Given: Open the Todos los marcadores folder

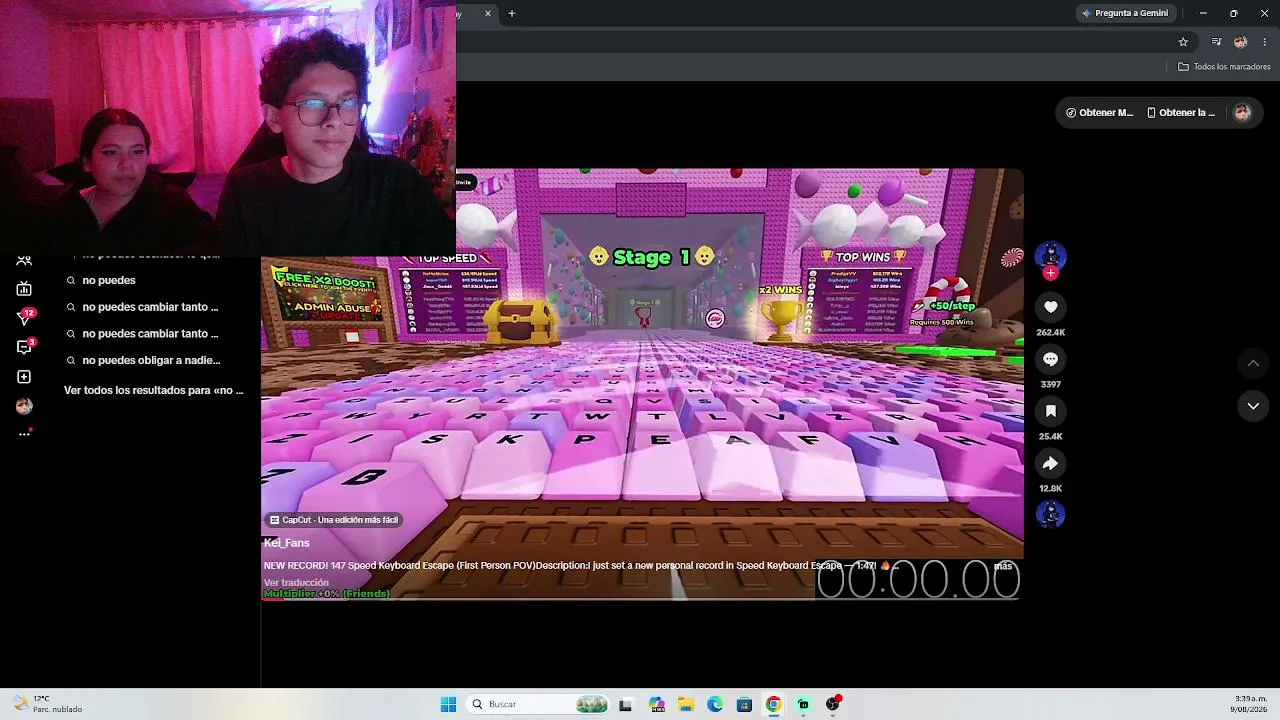Looking at the screenshot, I should point(1224,67).
